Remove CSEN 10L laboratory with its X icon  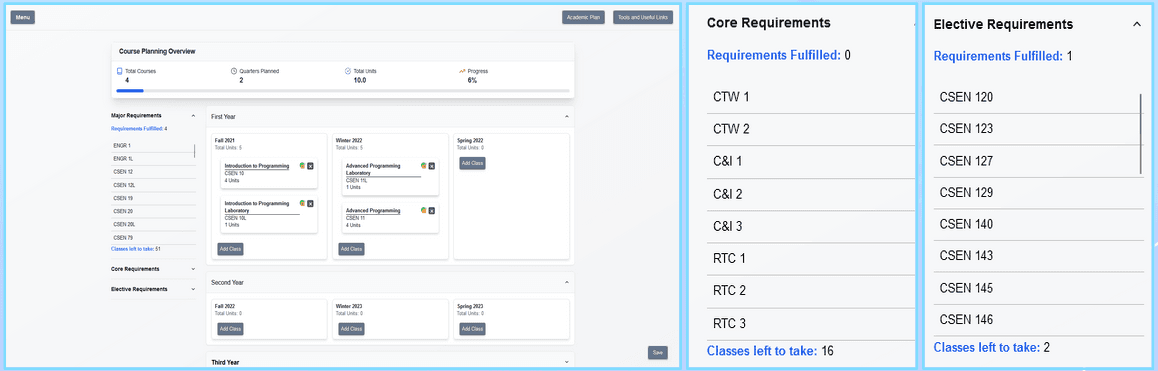310,203
